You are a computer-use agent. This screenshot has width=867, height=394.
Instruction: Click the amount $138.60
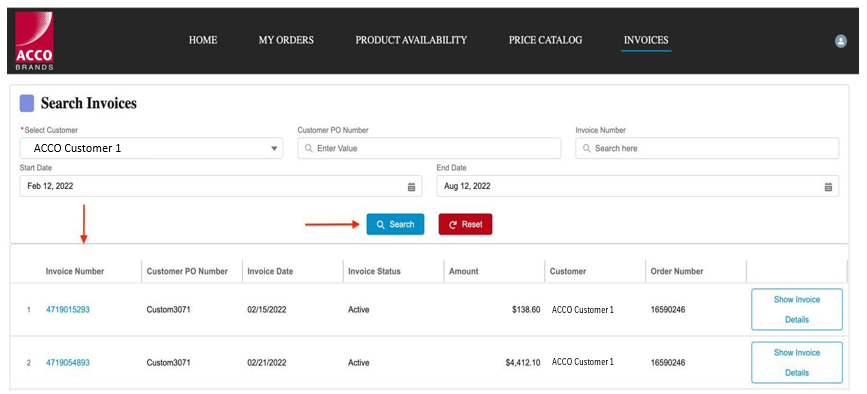click(526, 310)
